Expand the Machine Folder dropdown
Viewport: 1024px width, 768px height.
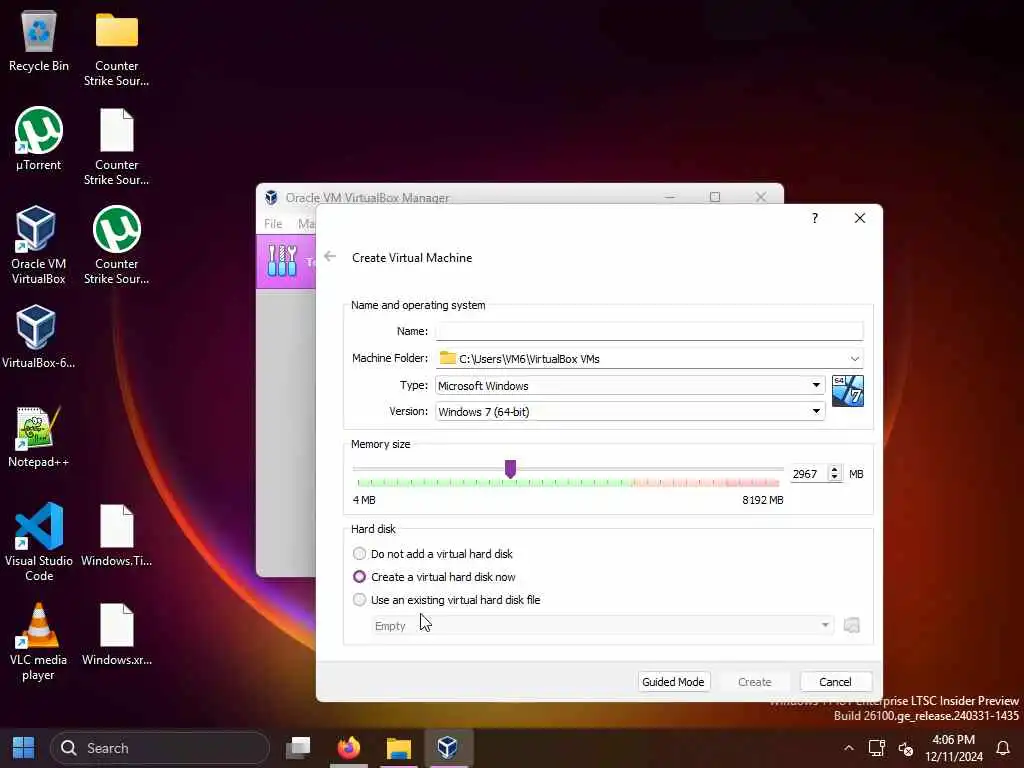pos(854,359)
